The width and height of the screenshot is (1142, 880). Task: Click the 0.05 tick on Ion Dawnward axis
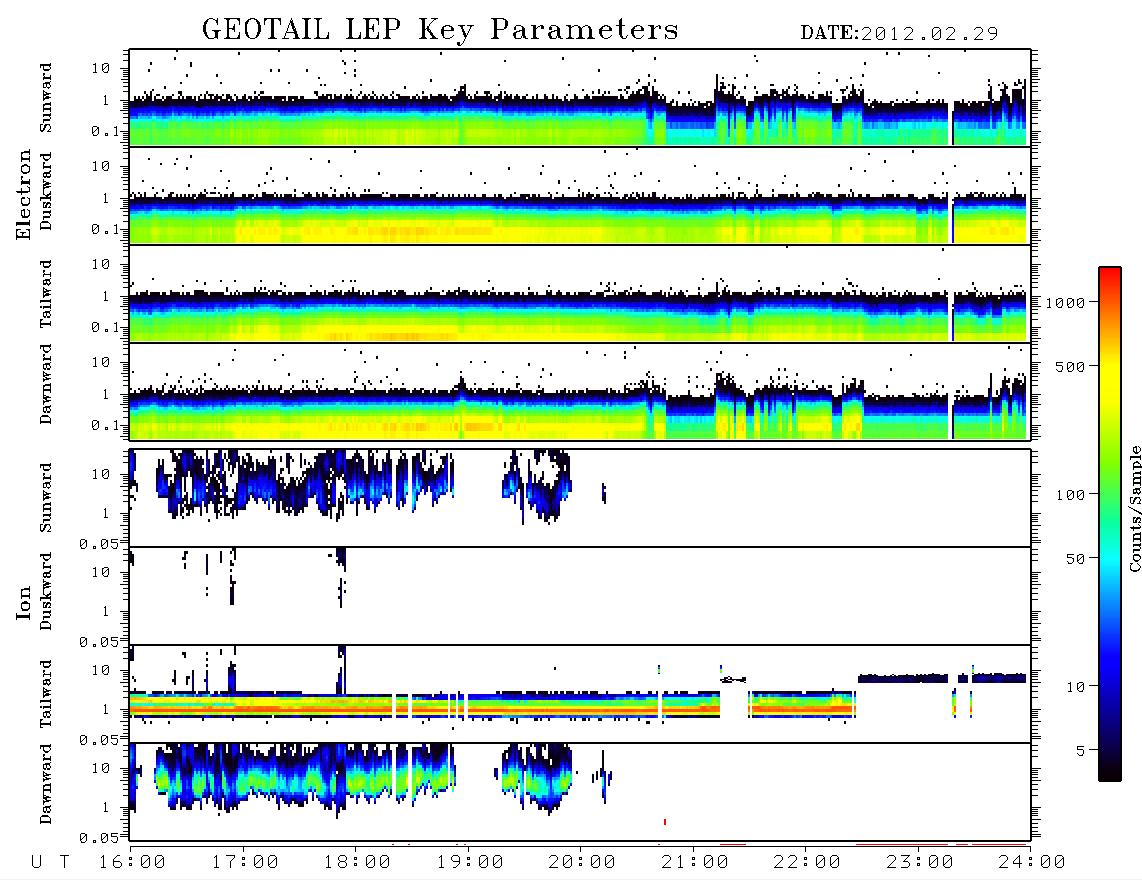pyautogui.click(x=98, y=838)
